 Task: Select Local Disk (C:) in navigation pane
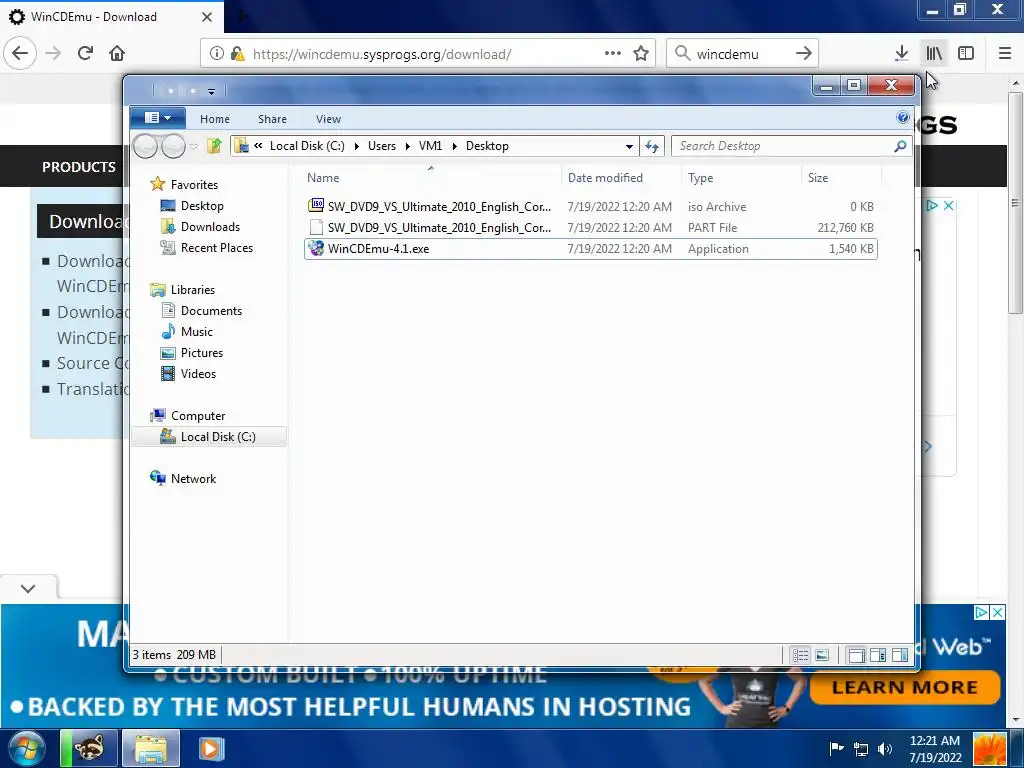click(x=209, y=437)
